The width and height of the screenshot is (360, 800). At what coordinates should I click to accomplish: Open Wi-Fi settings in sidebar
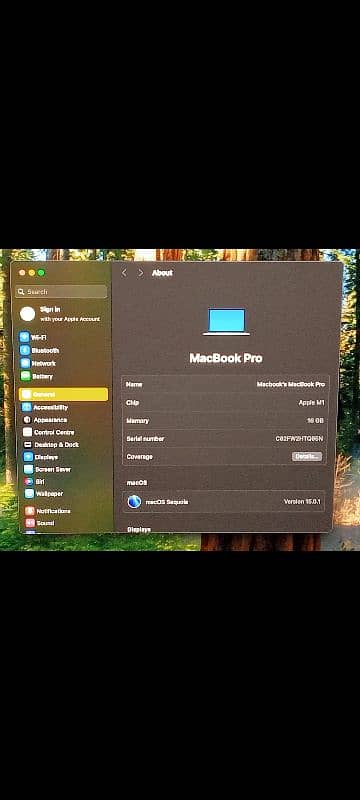click(x=34, y=337)
